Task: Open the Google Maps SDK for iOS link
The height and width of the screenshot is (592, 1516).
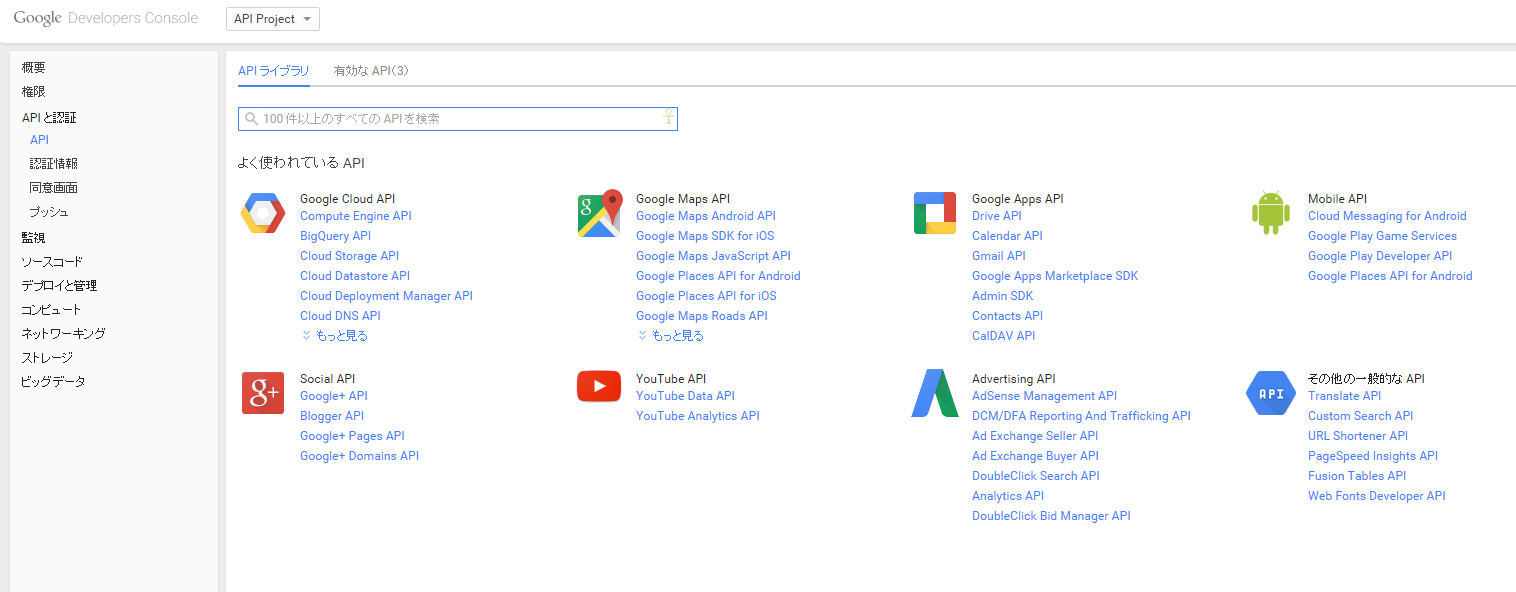Action: point(705,236)
